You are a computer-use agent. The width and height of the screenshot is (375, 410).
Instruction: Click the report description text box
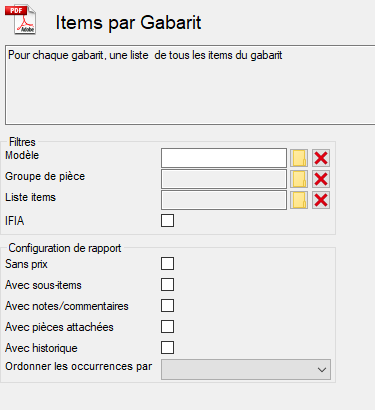pyautogui.click(x=190, y=85)
